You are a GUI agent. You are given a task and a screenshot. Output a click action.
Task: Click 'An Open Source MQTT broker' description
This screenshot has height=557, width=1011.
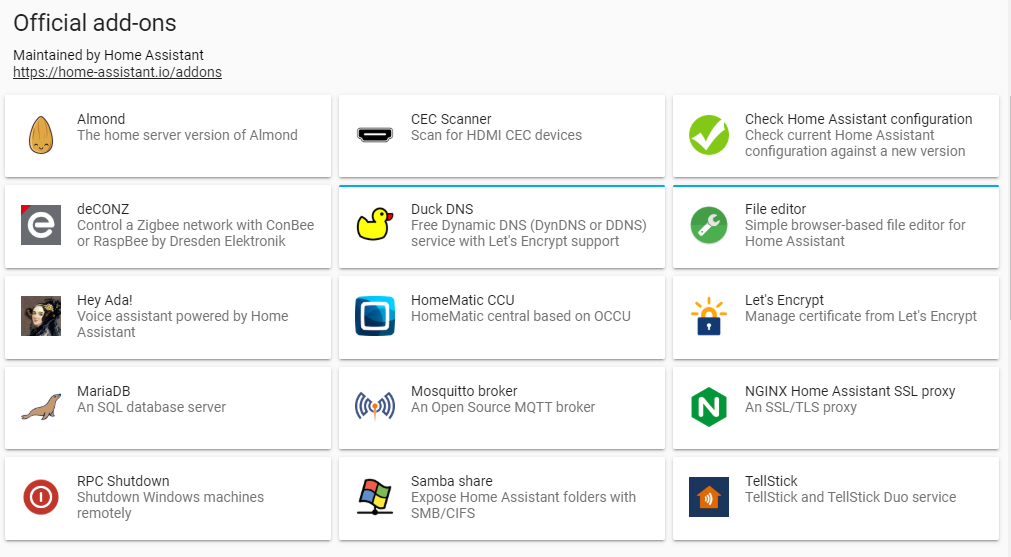tap(502, 407)
